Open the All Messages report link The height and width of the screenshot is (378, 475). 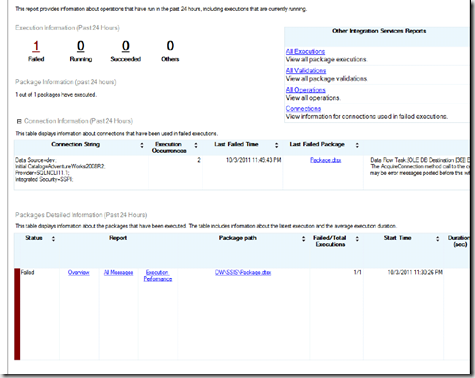[x=118, y=273]
